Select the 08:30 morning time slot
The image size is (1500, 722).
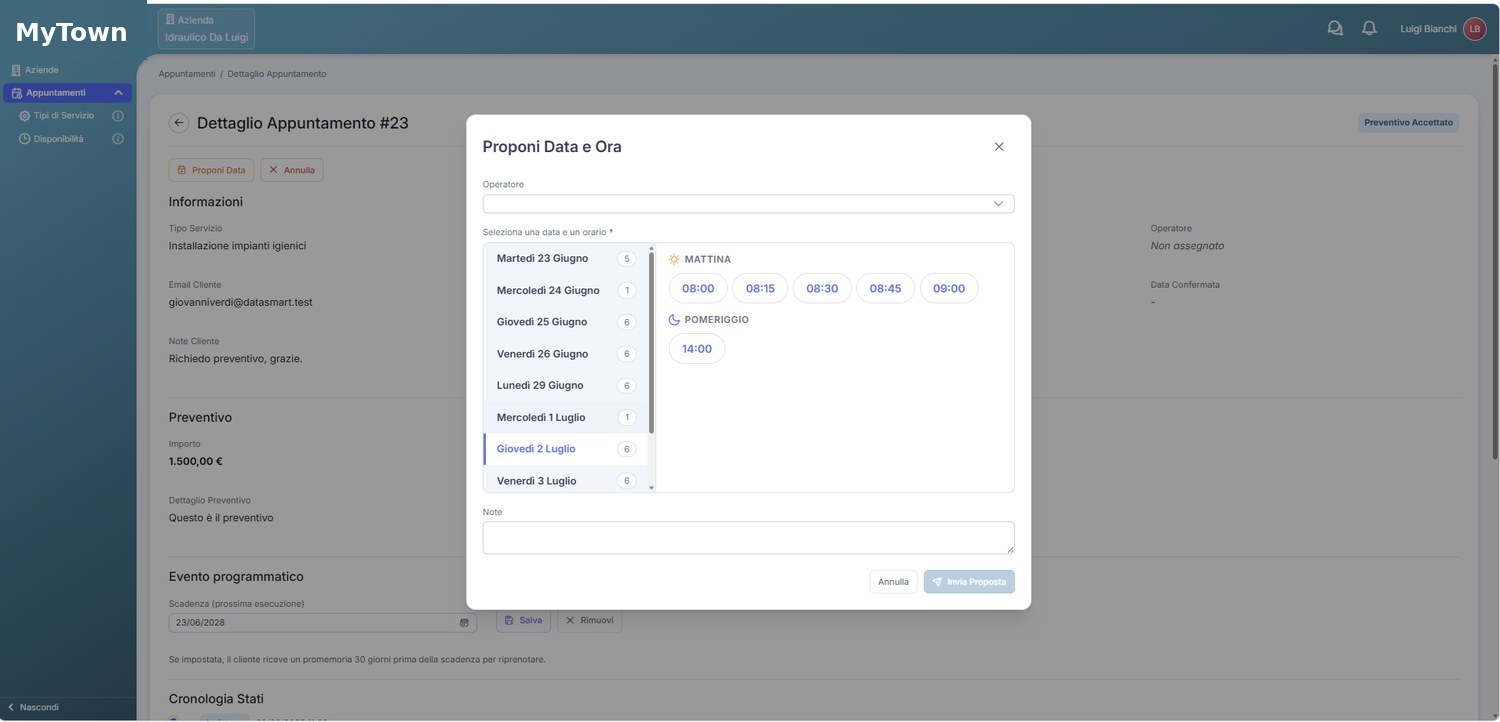click(x=822, y=288)
